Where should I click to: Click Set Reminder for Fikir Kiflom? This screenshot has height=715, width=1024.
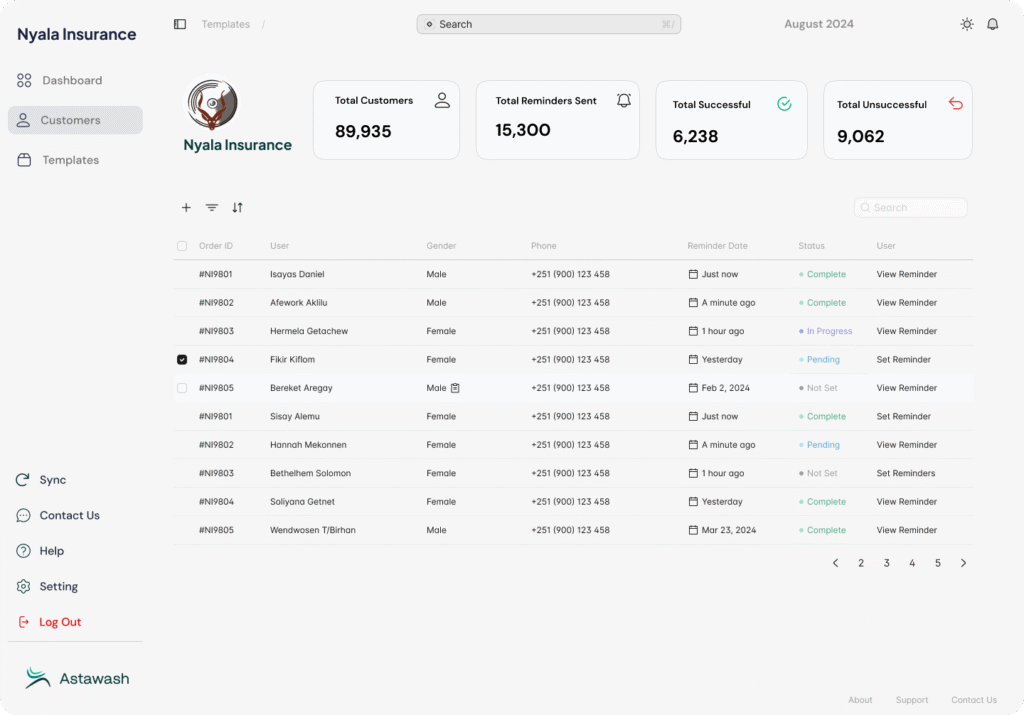tap(903, 360)
